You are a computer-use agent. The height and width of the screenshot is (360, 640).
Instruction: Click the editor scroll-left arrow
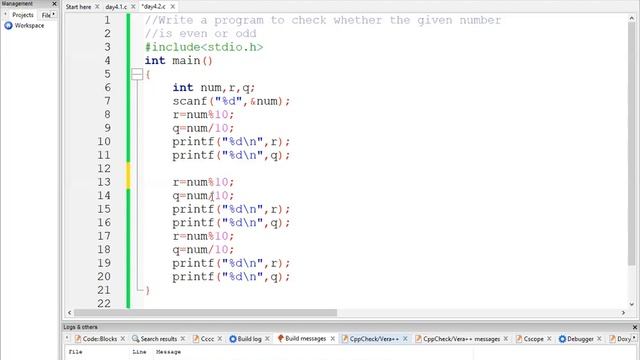(x=69, y=313)
